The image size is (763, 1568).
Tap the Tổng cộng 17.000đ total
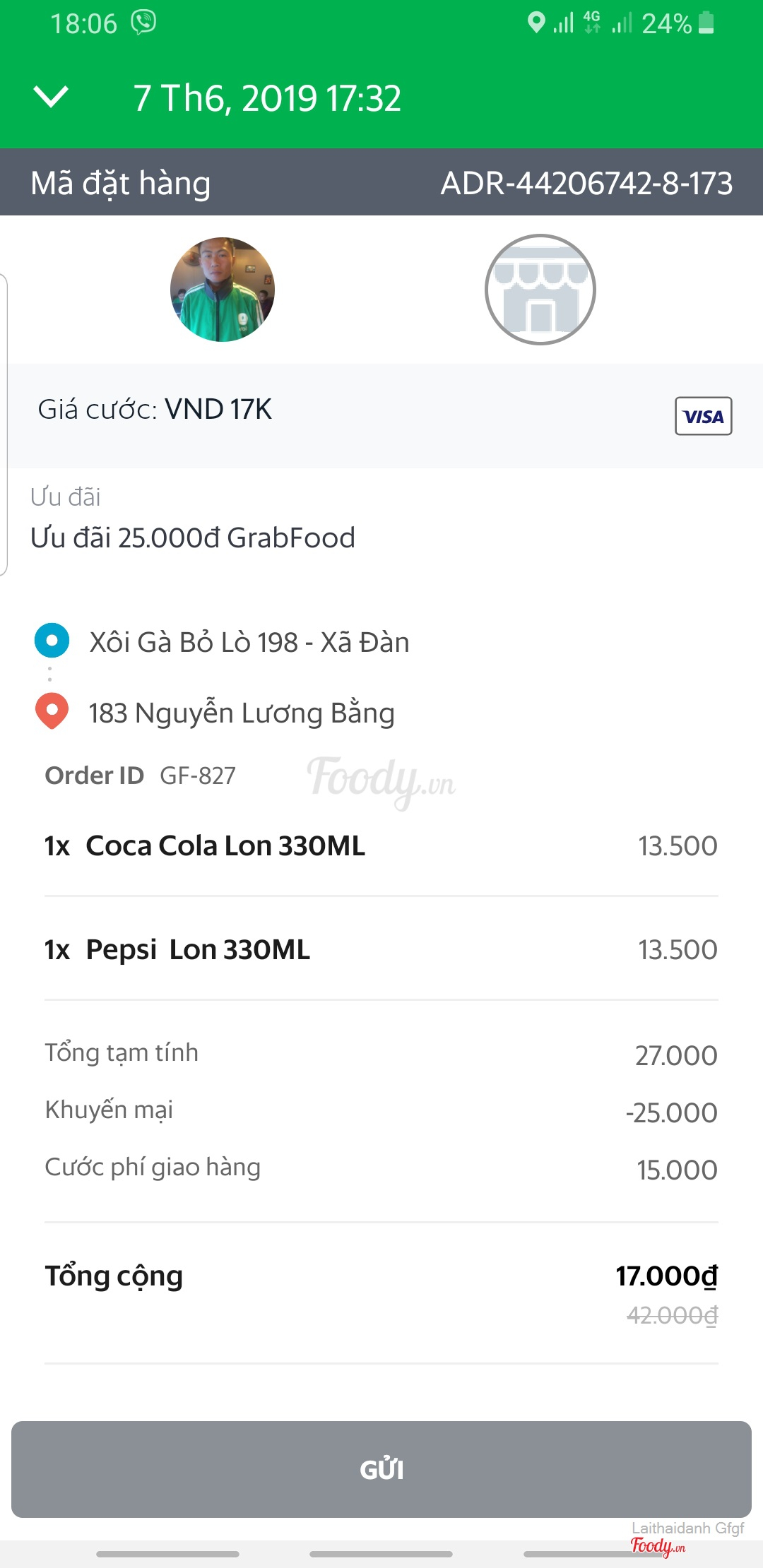tap(666, 1276)
